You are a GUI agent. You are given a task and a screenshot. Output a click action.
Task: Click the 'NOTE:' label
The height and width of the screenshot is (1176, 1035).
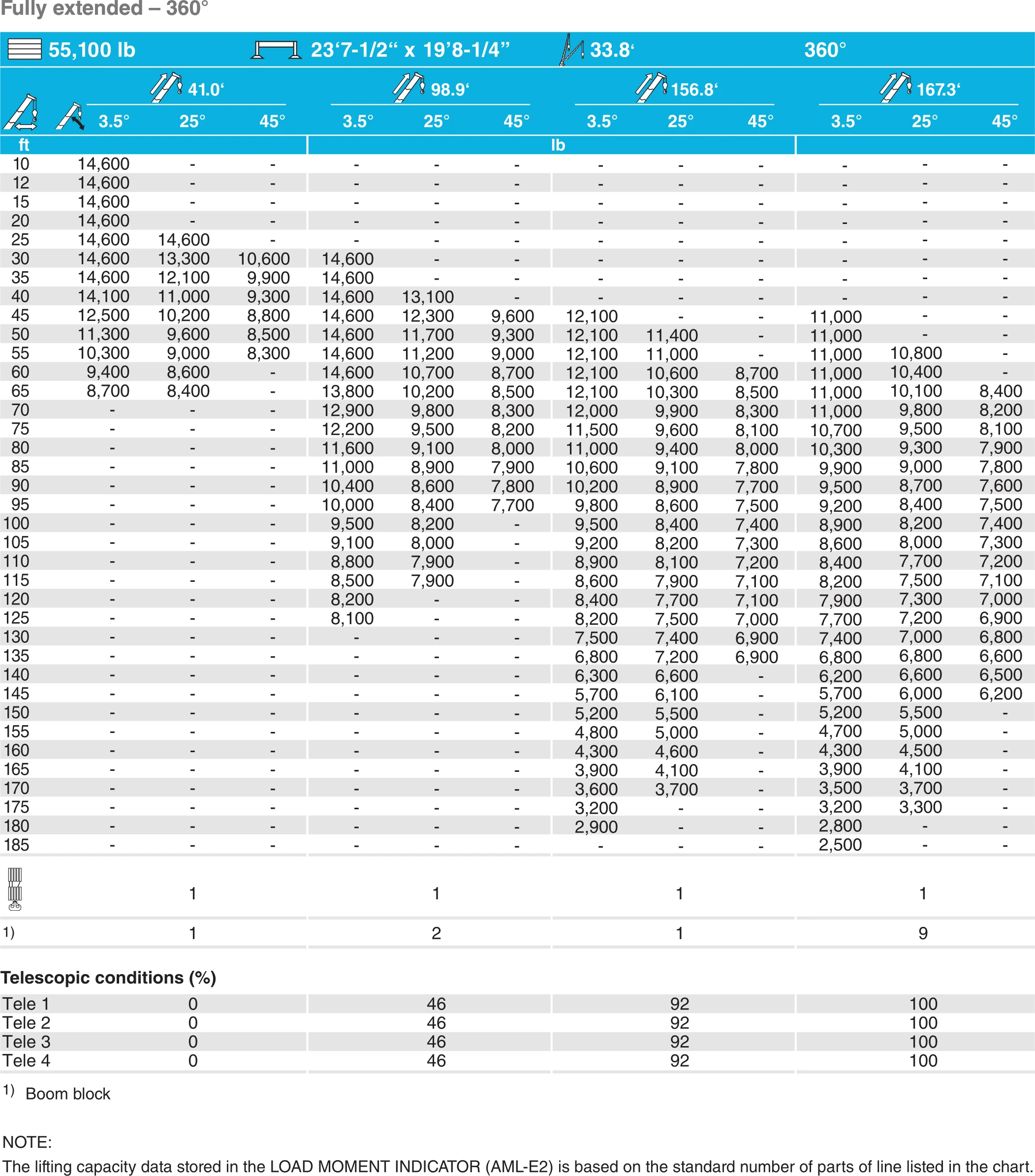27,1142
